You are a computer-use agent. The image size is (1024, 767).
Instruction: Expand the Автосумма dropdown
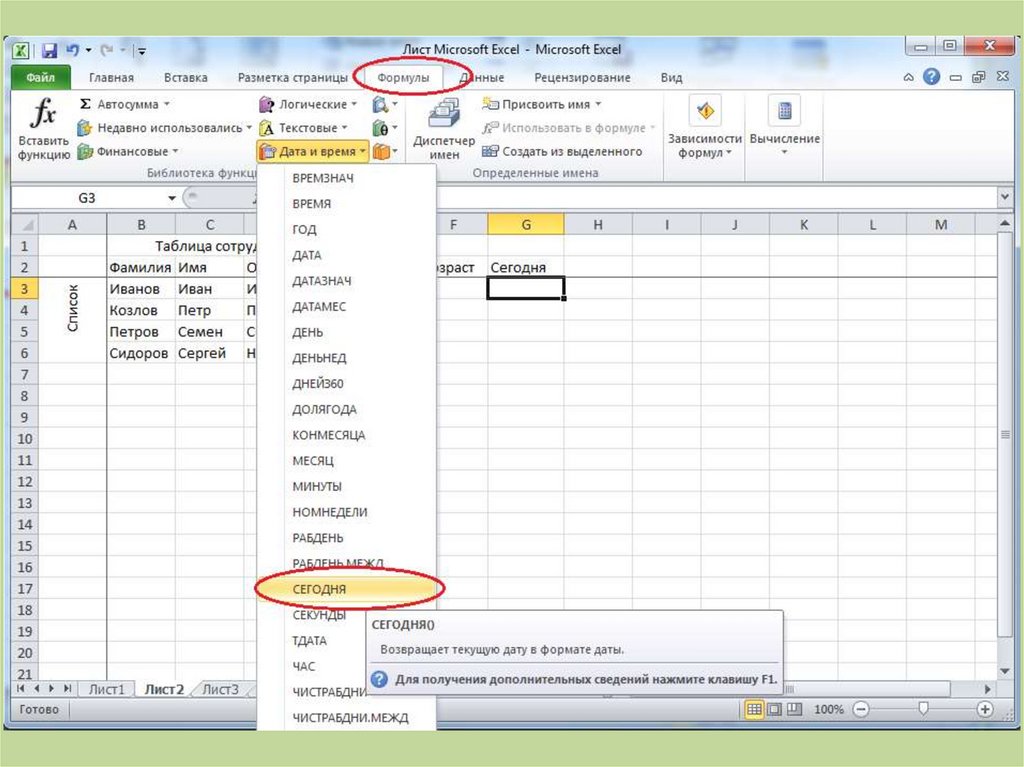click(167, 104)
